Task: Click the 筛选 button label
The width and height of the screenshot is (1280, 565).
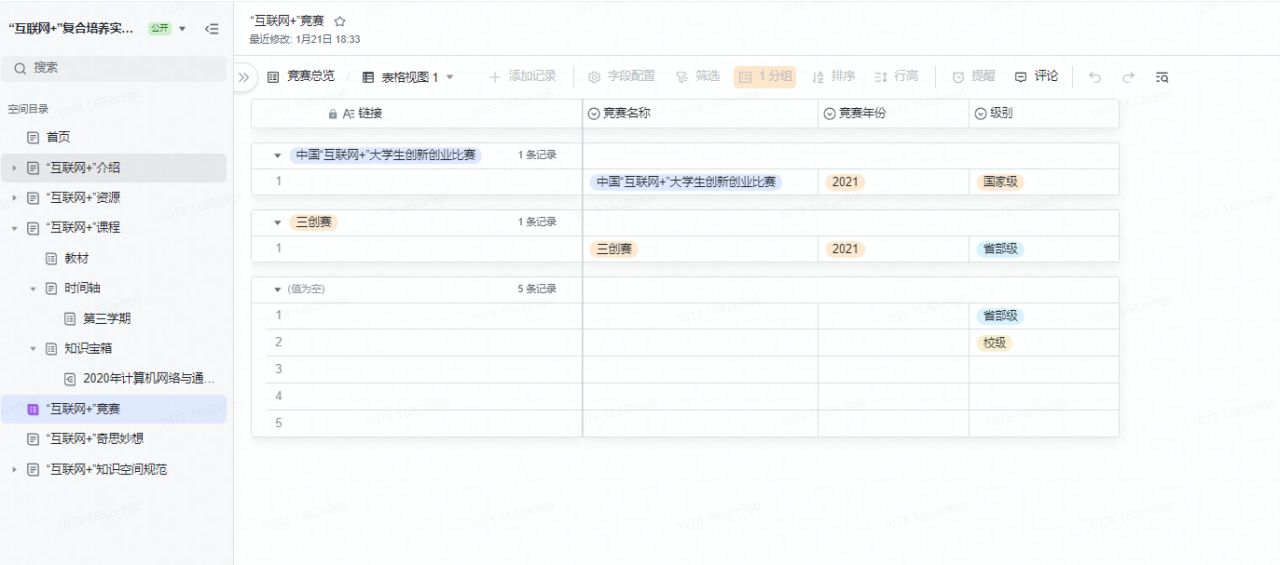Action: 707,76
